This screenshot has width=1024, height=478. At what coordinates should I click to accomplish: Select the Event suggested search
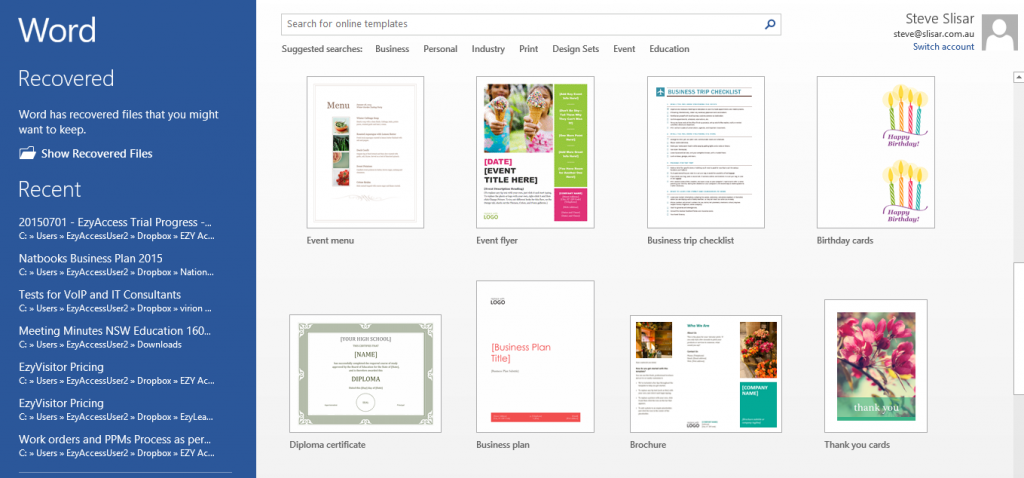624,49
